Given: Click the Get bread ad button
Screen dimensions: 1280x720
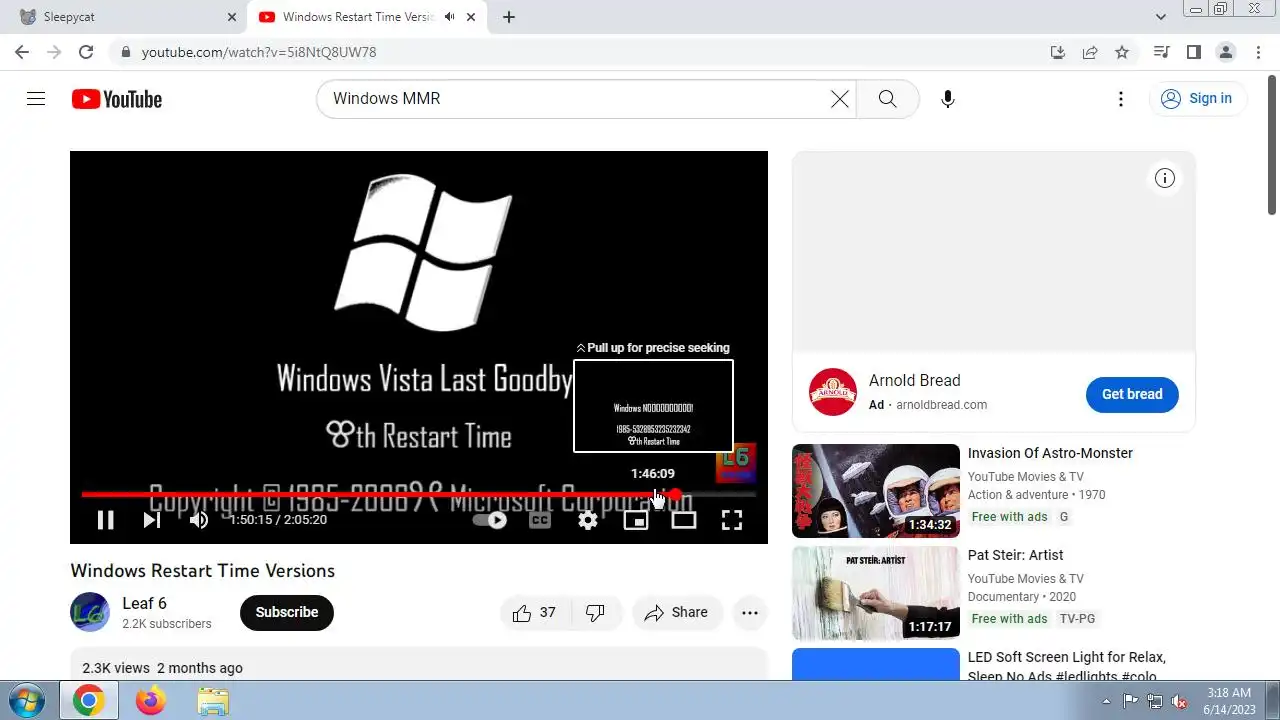Looking at the screenshot, I should 1132,394.
